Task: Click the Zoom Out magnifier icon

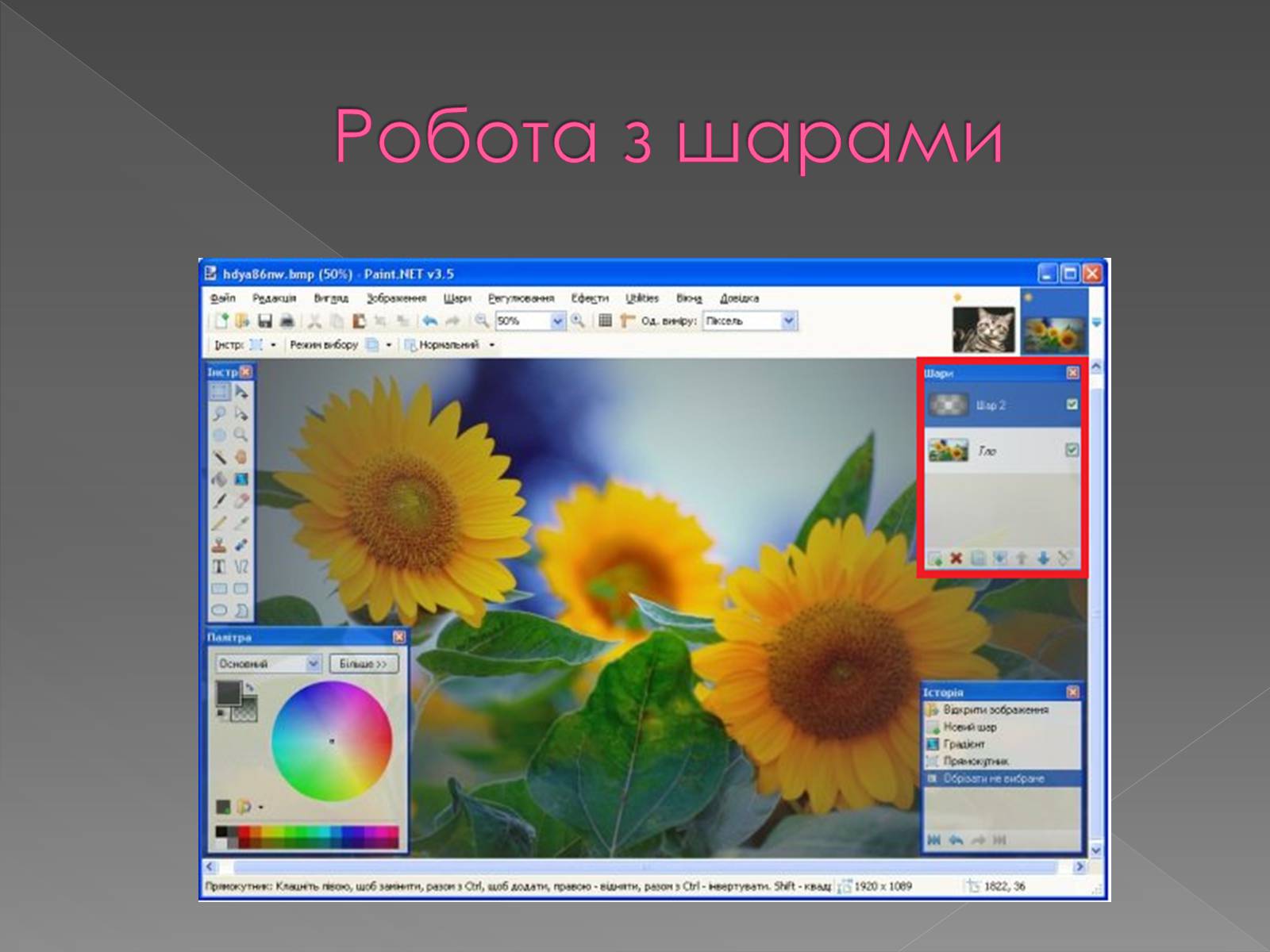Action: [x=481, y=321]
